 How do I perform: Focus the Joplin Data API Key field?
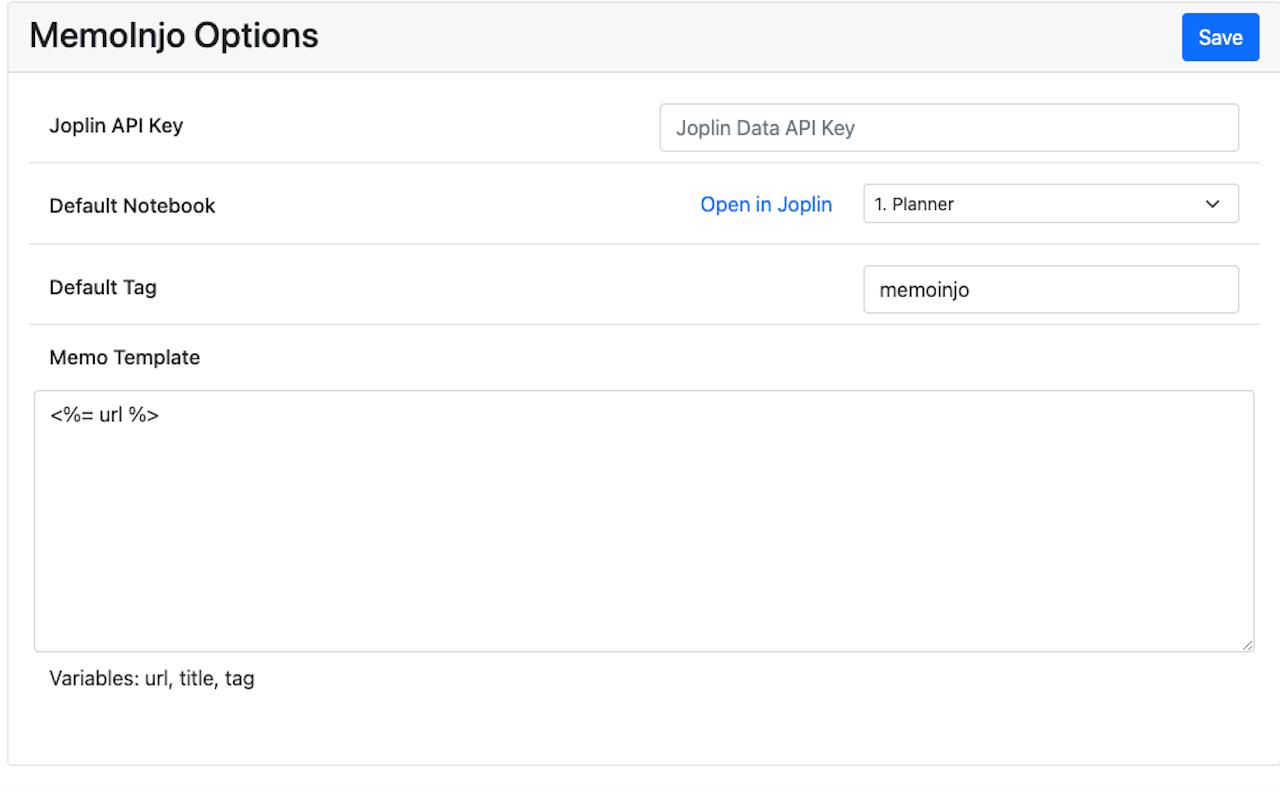948,128
